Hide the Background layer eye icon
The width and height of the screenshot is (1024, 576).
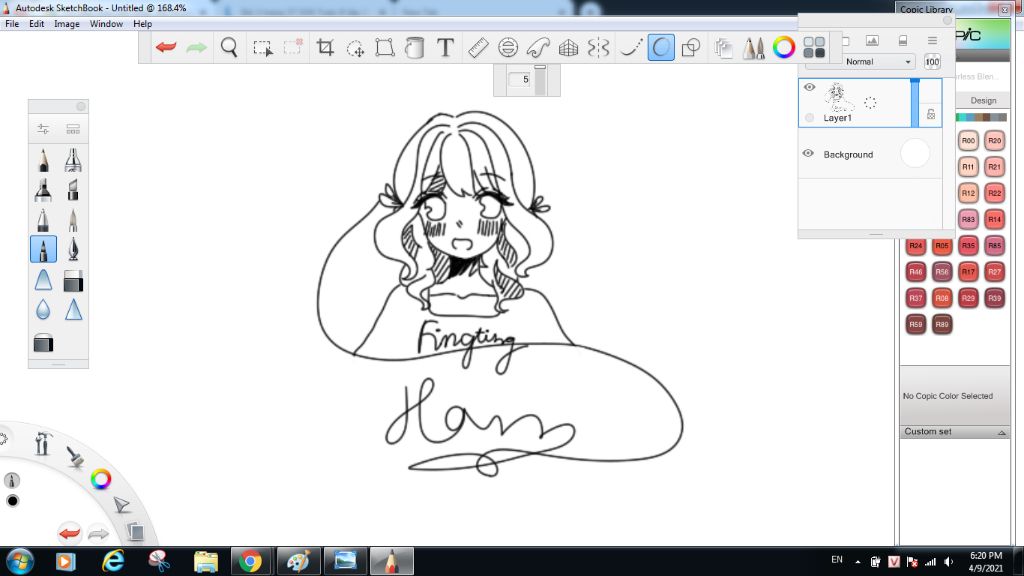808,153
